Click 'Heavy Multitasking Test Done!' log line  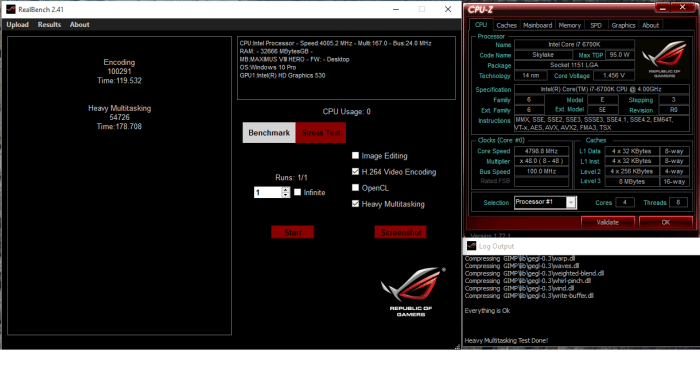click(506, 340)
